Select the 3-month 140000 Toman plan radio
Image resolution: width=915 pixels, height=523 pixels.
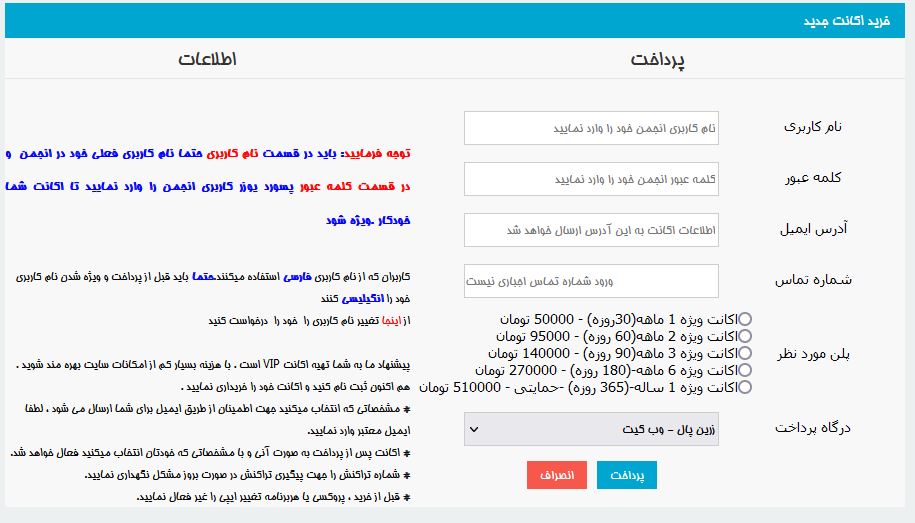pyautogui.click(x=744, y=353)
